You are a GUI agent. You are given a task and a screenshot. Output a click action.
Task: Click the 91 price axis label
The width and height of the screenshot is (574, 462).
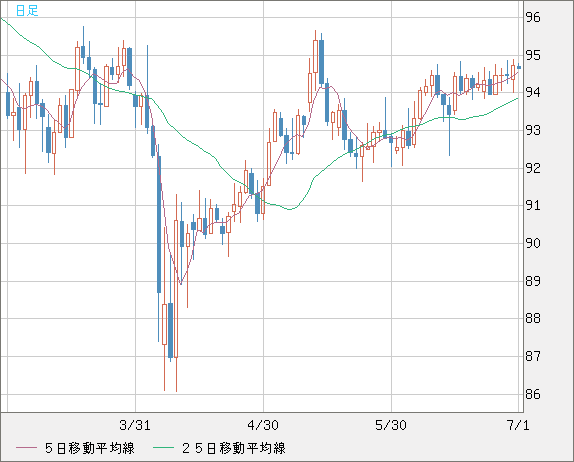pos(533,205)
